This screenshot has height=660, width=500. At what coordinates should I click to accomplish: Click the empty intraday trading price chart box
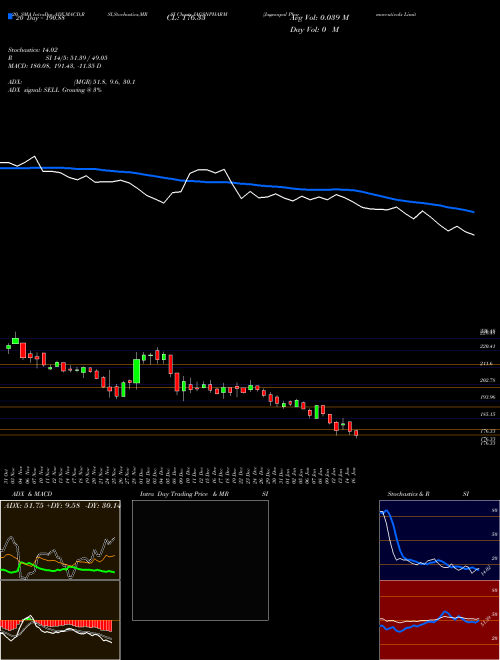(200, 560)
